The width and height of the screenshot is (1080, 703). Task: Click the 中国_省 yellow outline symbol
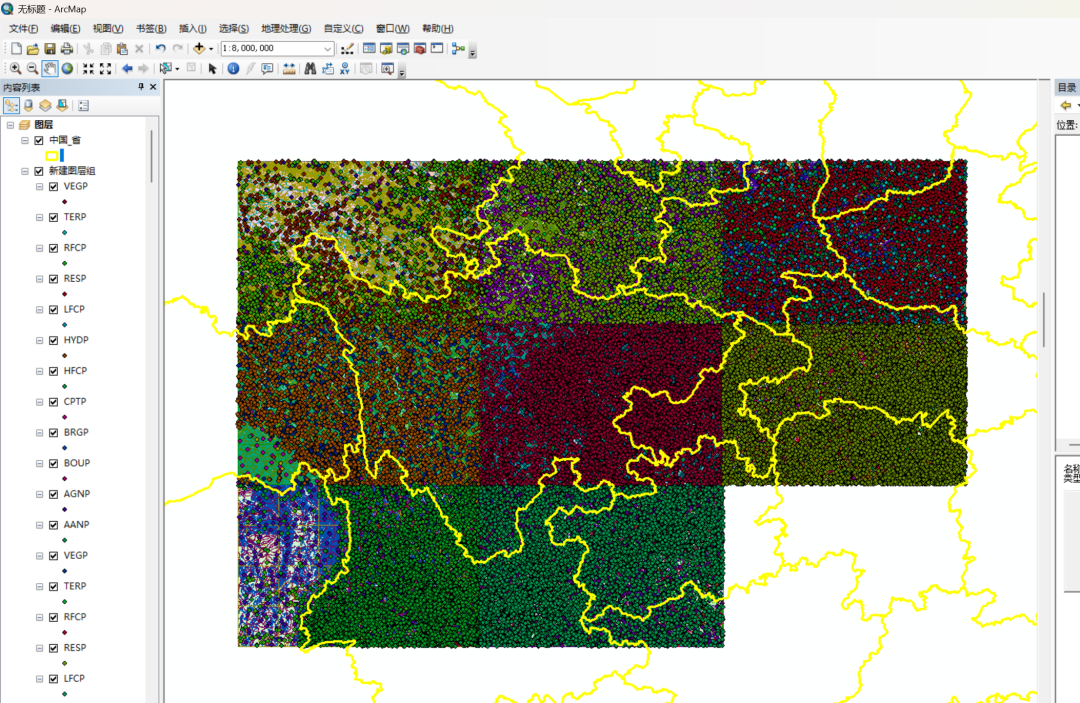click(52, 156)
